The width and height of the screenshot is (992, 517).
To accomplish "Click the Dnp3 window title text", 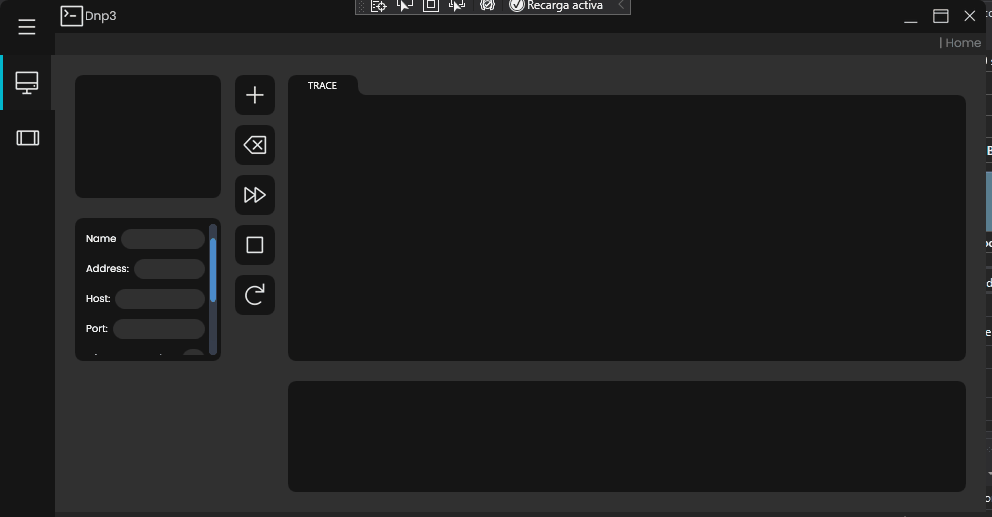I will click(101, 16).
